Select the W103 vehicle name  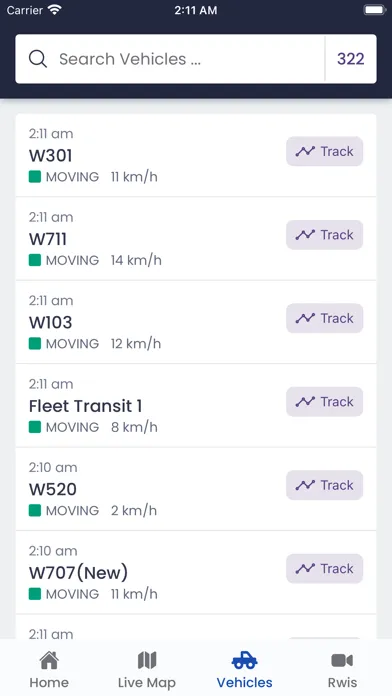coord(51,322)
